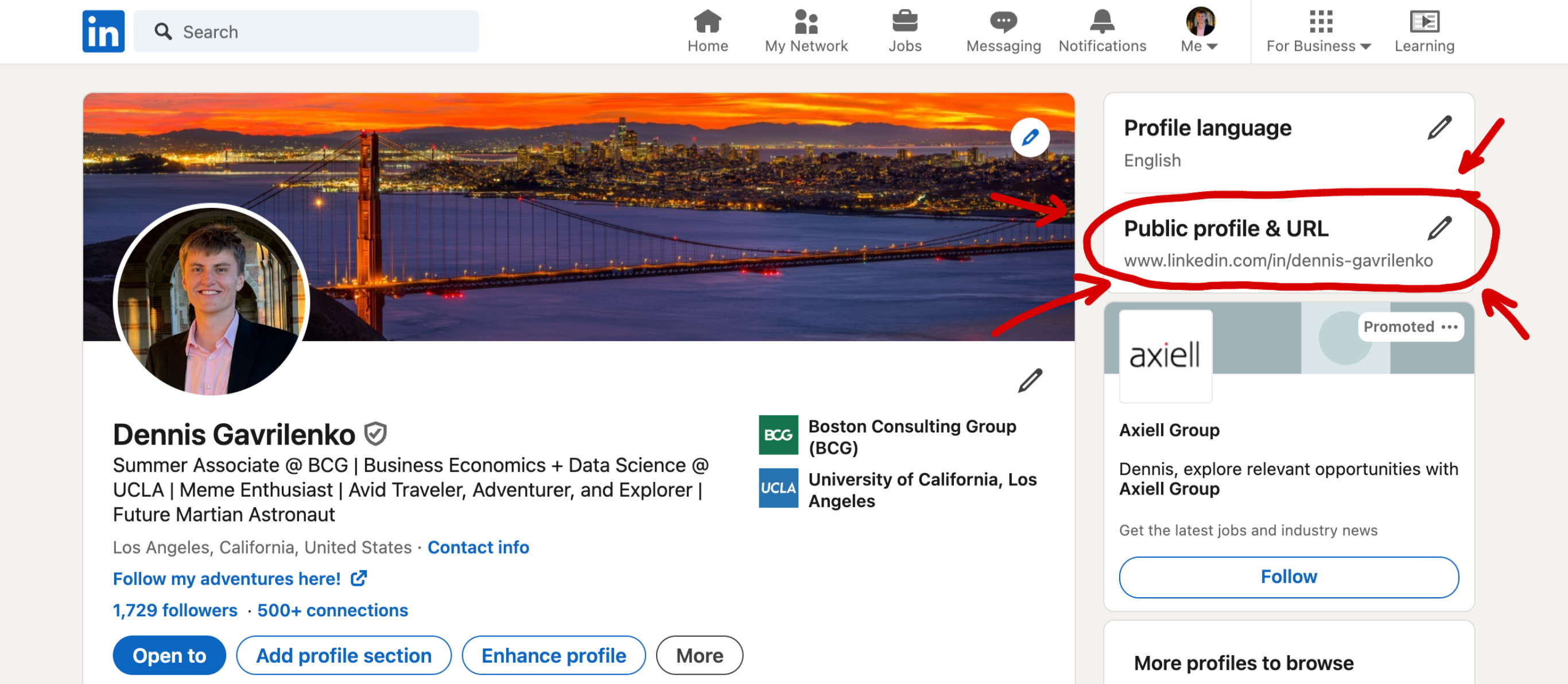This screenshot has height=684, width=1568.
Task: Edit Public profile & URL pencil
Action: [x=1439, y=229]
